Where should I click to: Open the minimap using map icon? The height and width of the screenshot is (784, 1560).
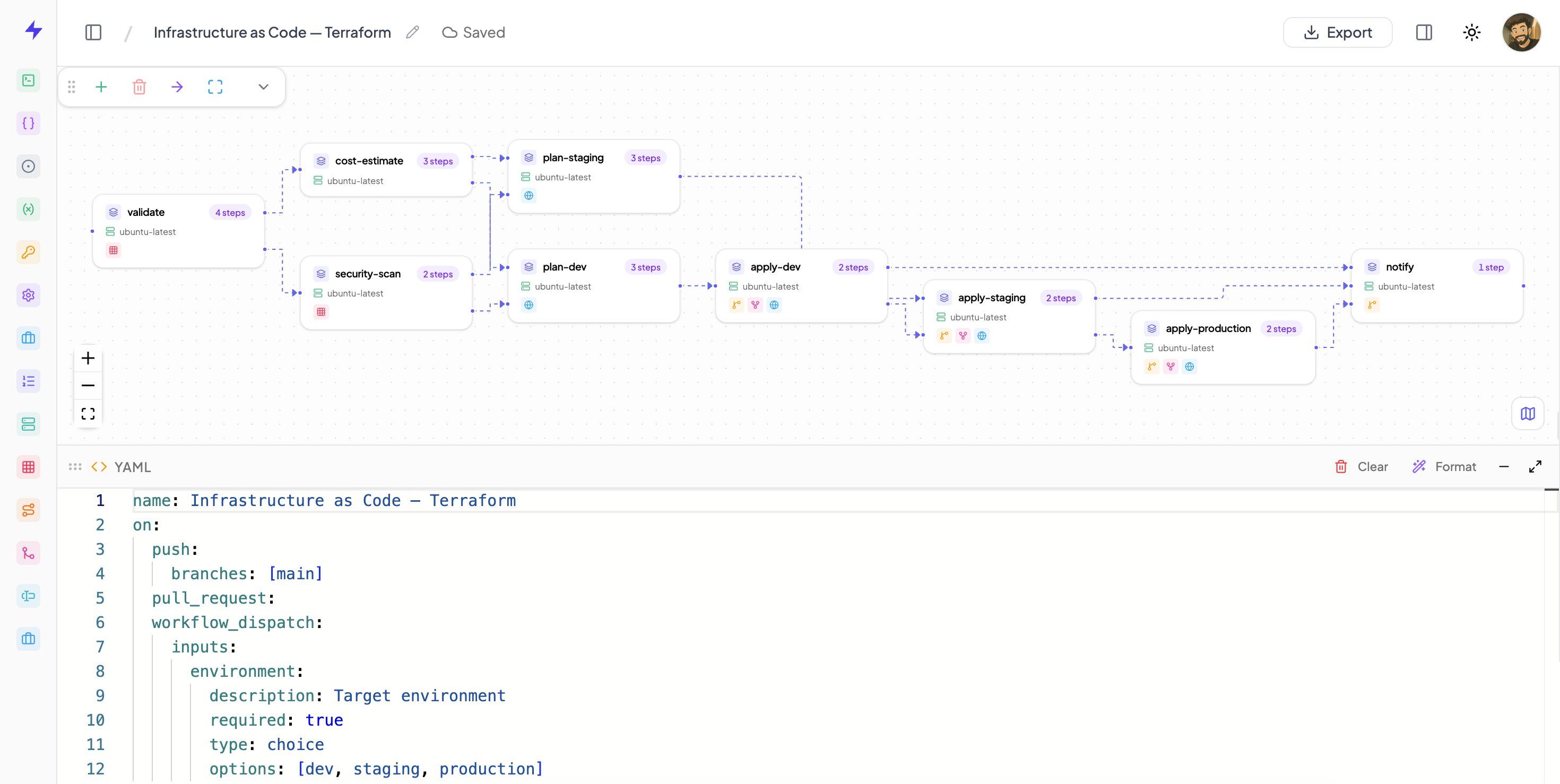(x=1527, y=414)
